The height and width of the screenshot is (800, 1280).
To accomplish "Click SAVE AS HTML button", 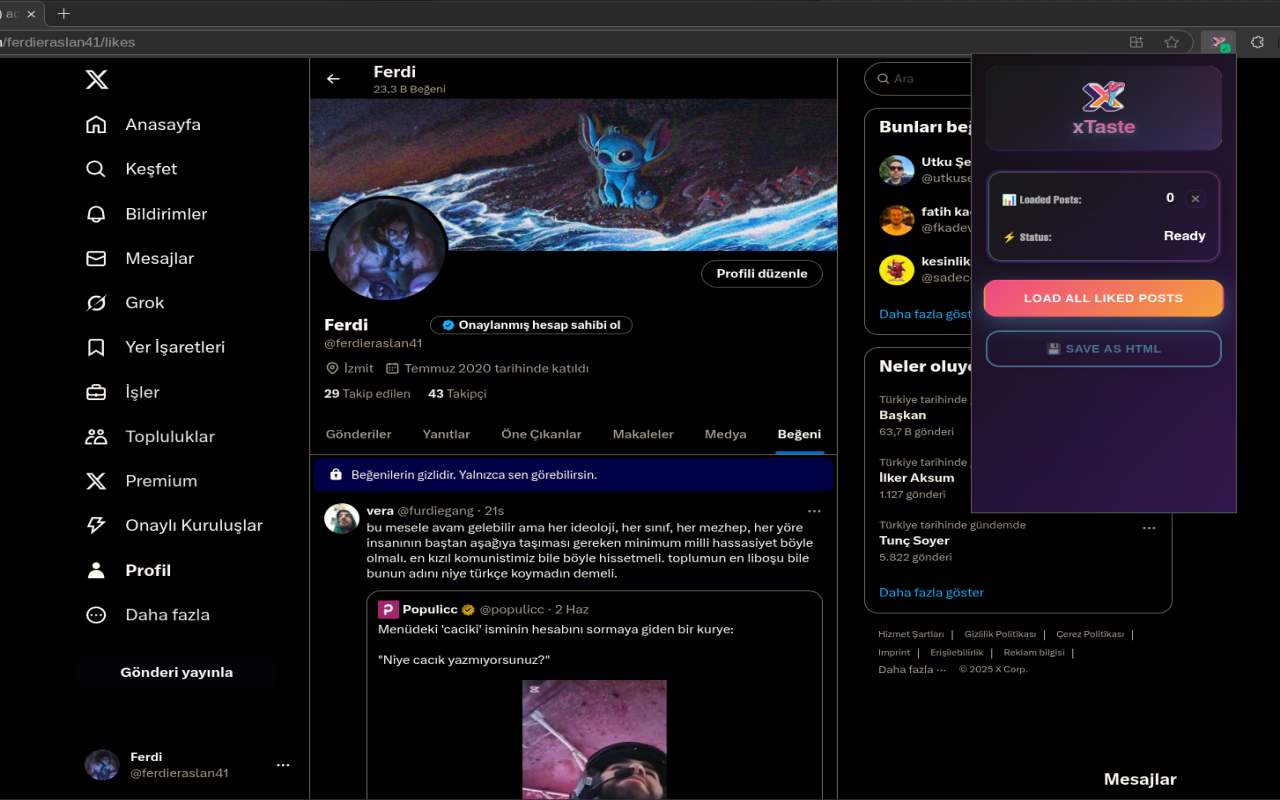I will 1103,349.
